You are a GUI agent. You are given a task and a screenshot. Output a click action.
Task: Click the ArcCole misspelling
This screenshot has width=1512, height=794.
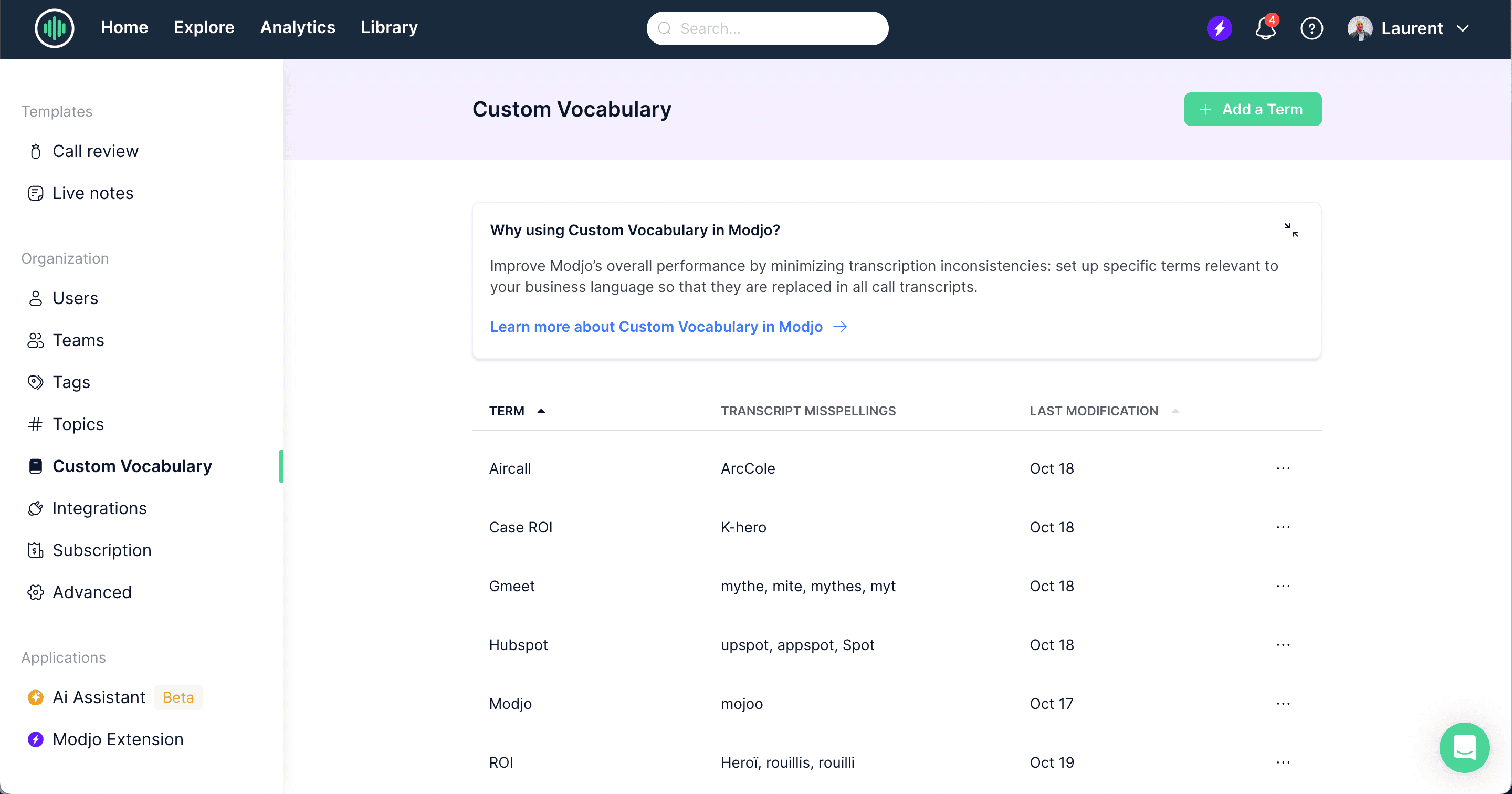click(x=748, y=468)
